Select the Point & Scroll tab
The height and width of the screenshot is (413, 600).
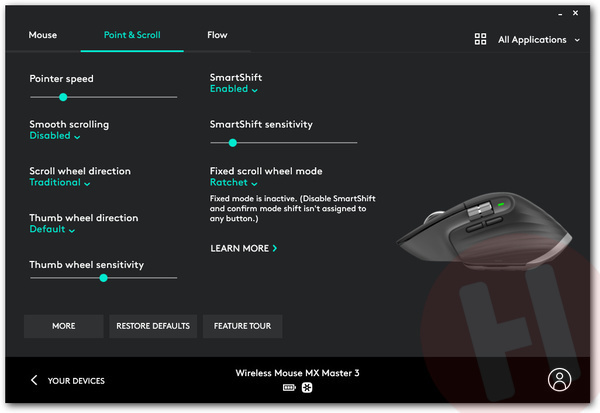pyautogui.click(x=132, y=35)
